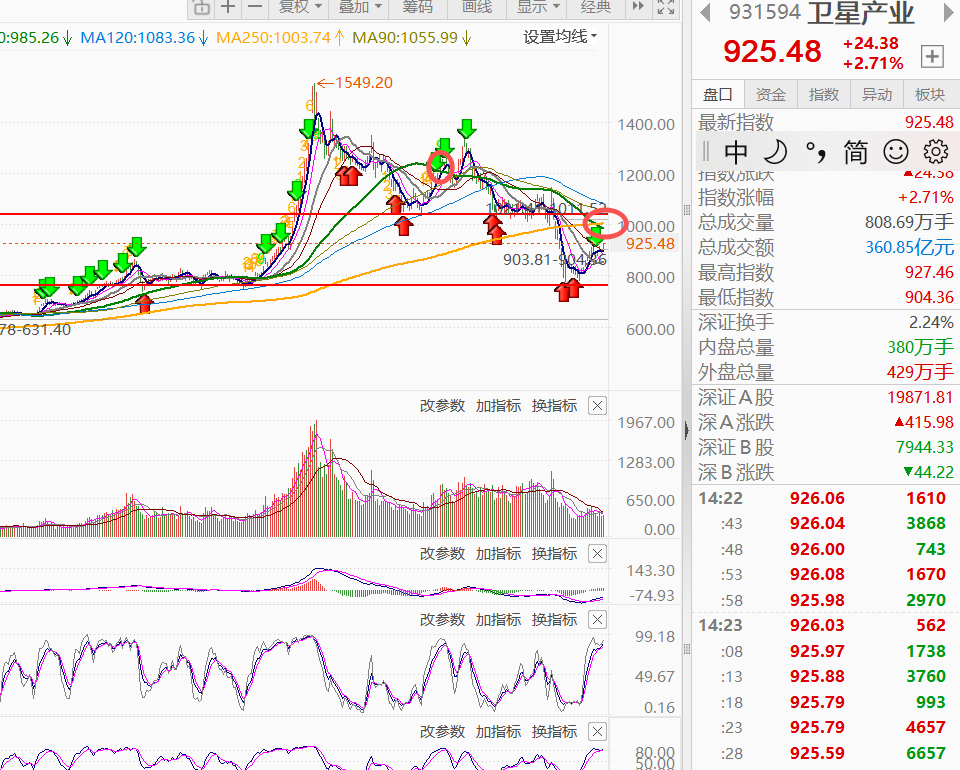This screenshot has width=960, height=770.
Task: Collapse side panel with the middle splitter arrow
Action: pyautogui.click(x=686, y=430)
